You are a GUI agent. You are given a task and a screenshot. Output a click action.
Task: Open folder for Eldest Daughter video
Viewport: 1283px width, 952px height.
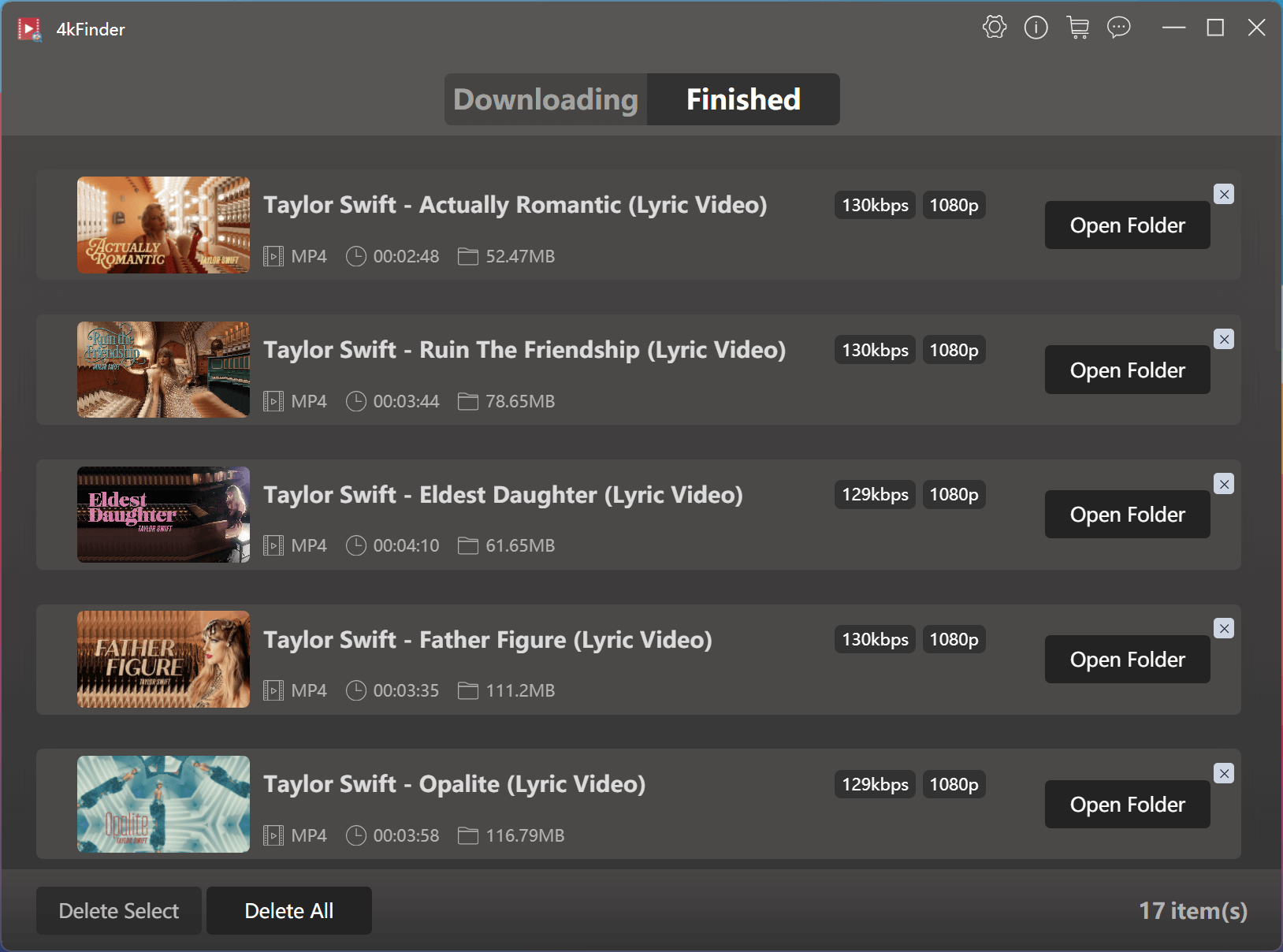point(1127,515)
